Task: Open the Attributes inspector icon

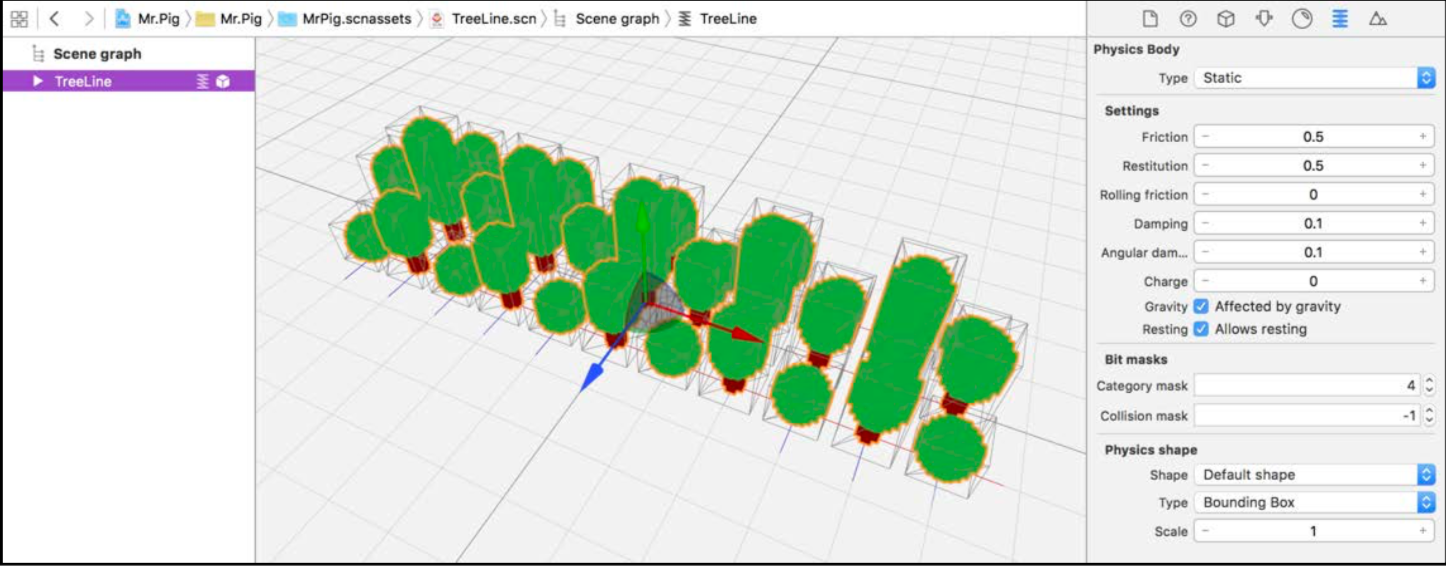Action: pos(1264,18)
